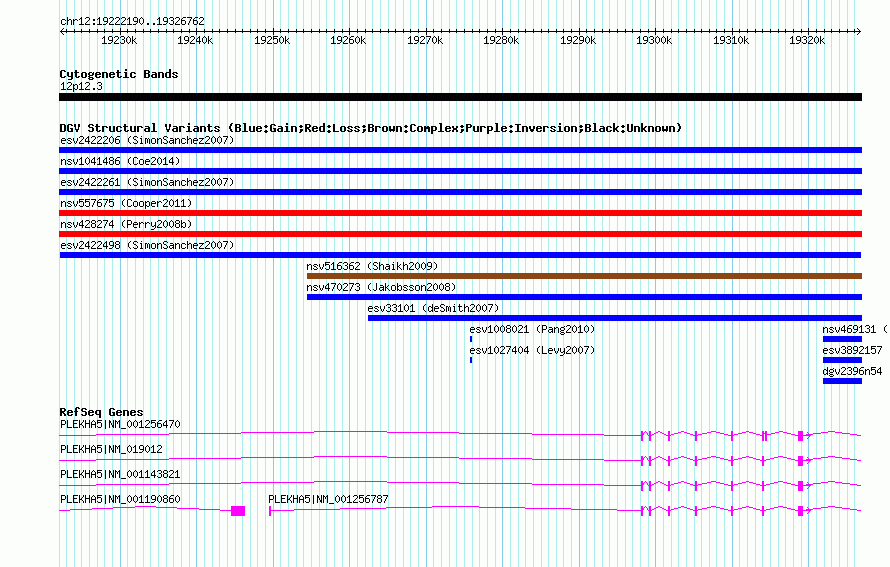Image resolution: width=890 pixels, height=567 pixels.
Task: Click the 19250k ruler tick label
Action: pos(272,40)
